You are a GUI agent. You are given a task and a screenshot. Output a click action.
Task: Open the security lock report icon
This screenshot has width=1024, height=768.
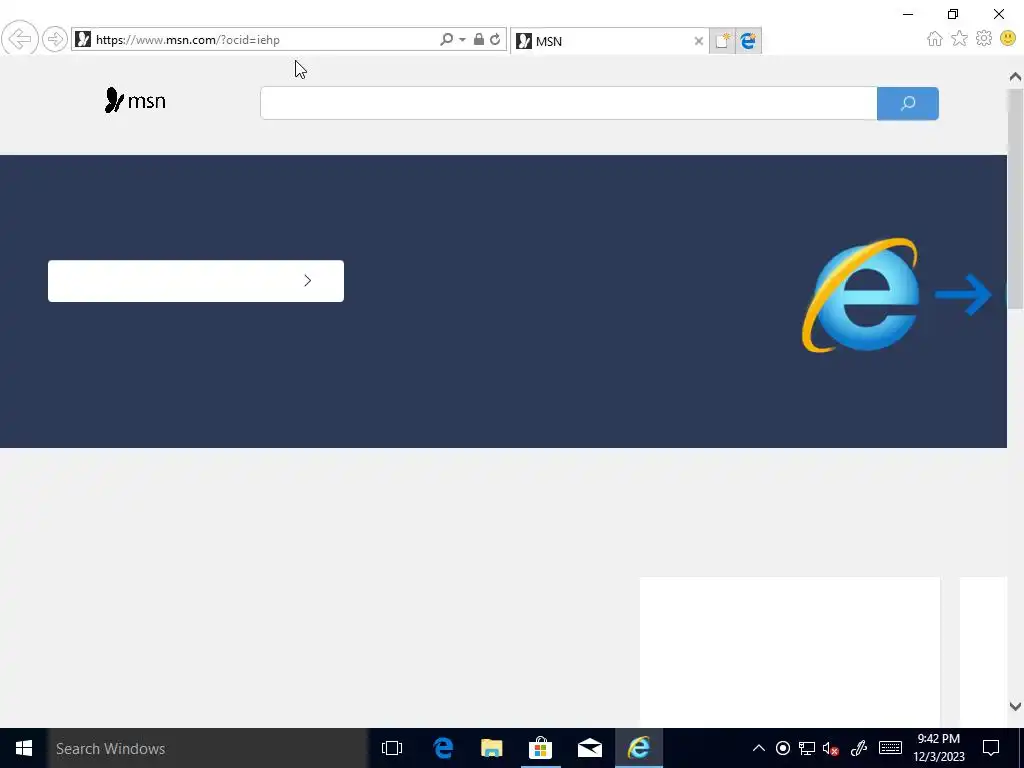coord(479,40)
